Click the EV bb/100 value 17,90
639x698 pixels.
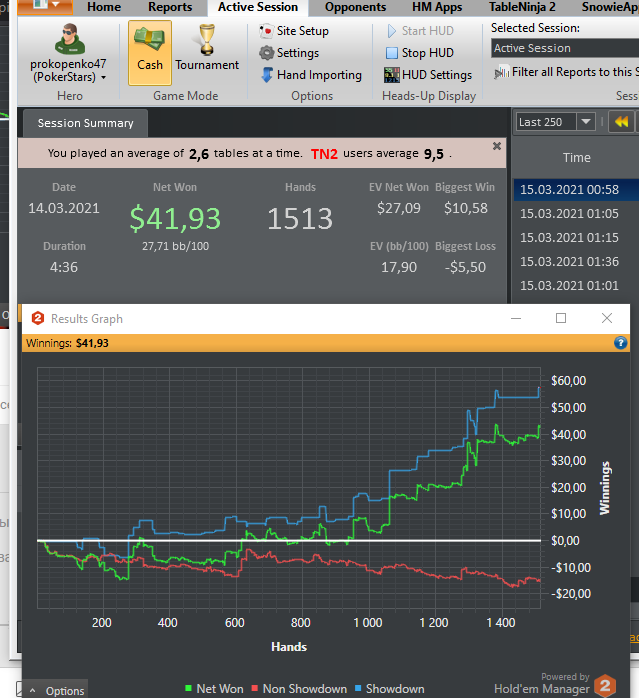point(399,267)
